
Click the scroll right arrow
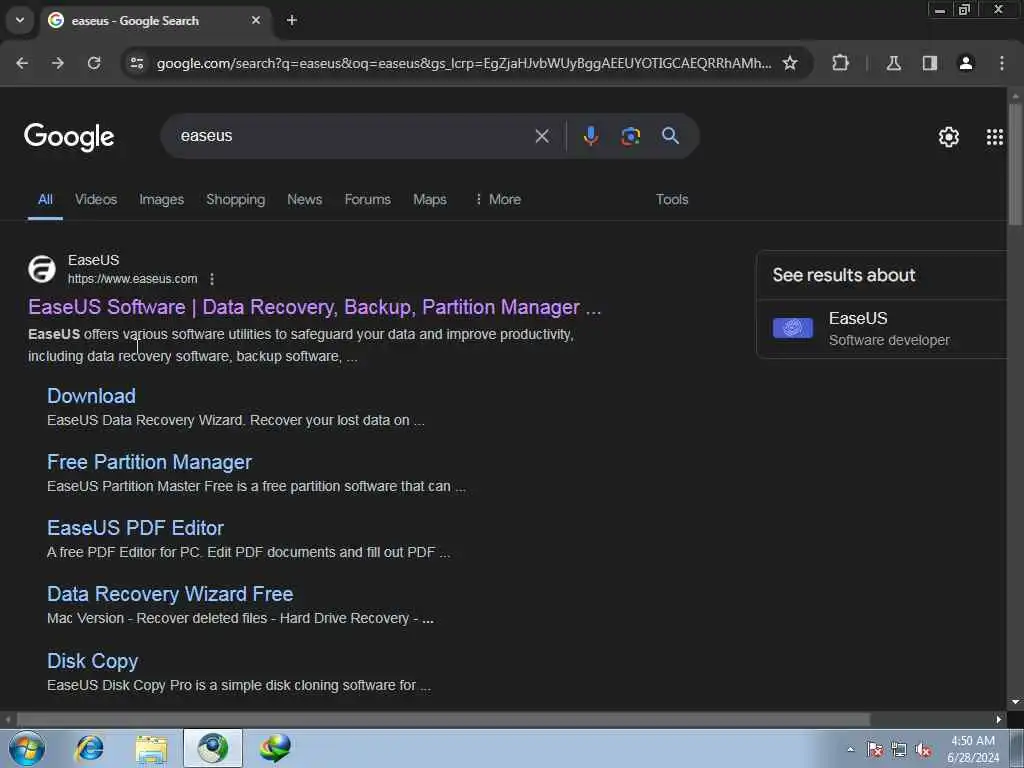click(x=998, y=720)
